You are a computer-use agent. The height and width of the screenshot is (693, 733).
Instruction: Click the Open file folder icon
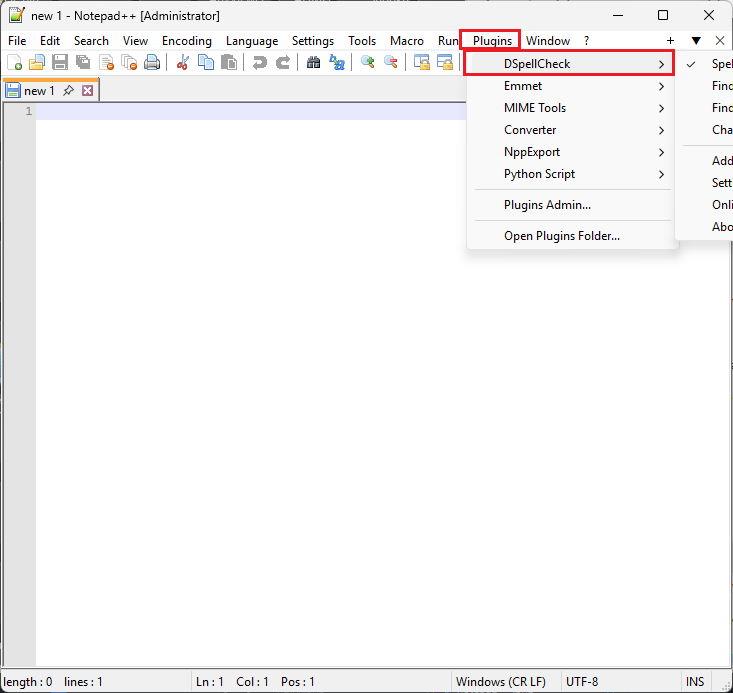[x=37, y=62]
